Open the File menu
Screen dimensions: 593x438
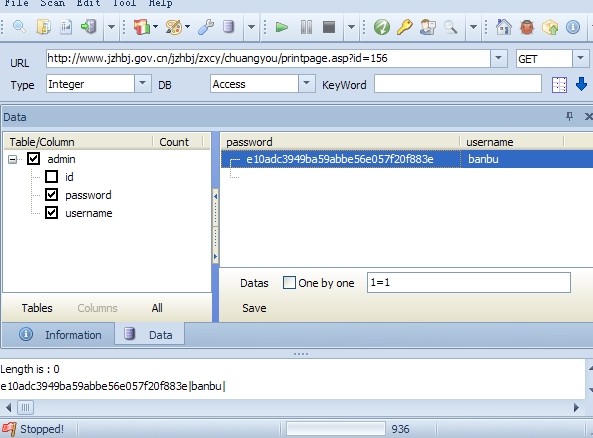click(x=17, y=3)
